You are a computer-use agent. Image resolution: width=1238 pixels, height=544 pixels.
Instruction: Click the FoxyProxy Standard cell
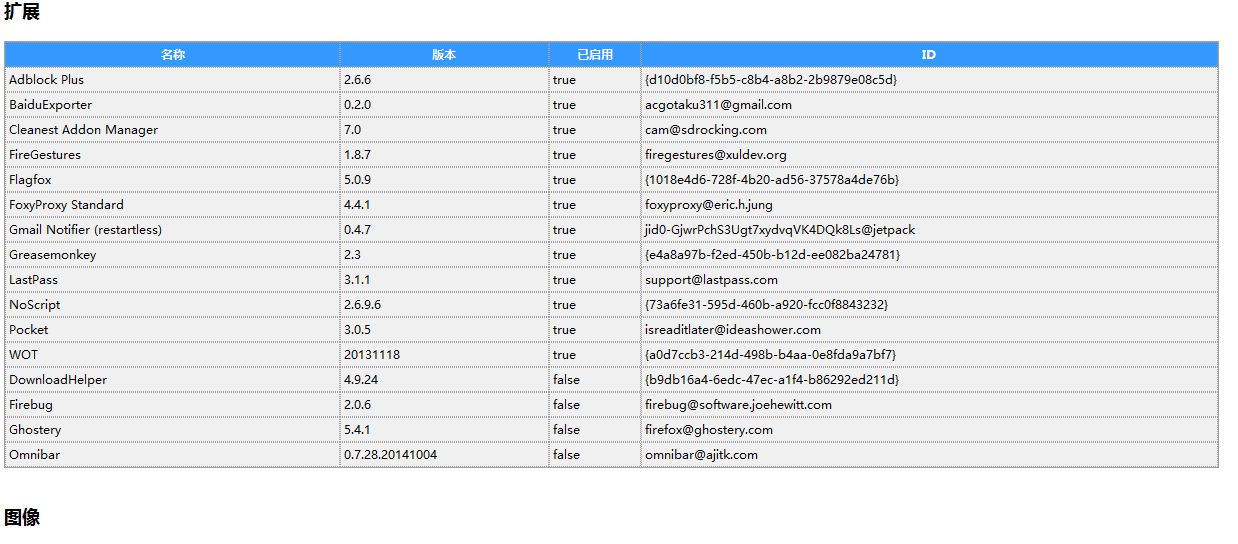[172, 205]
